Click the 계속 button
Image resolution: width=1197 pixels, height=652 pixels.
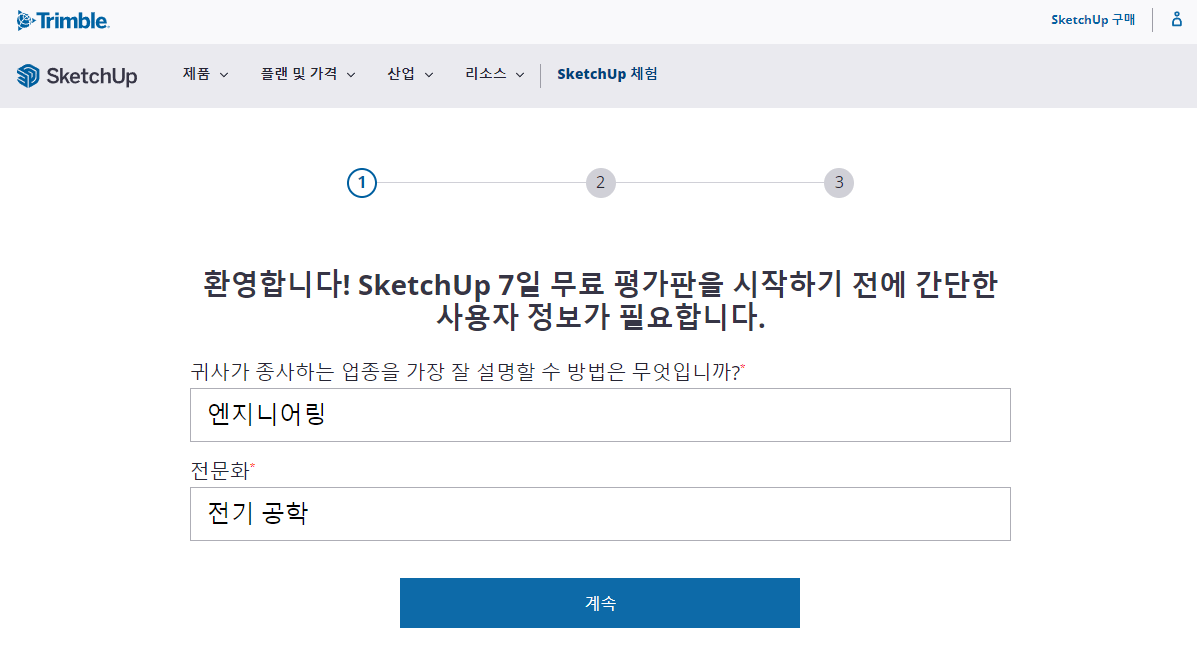600,602
